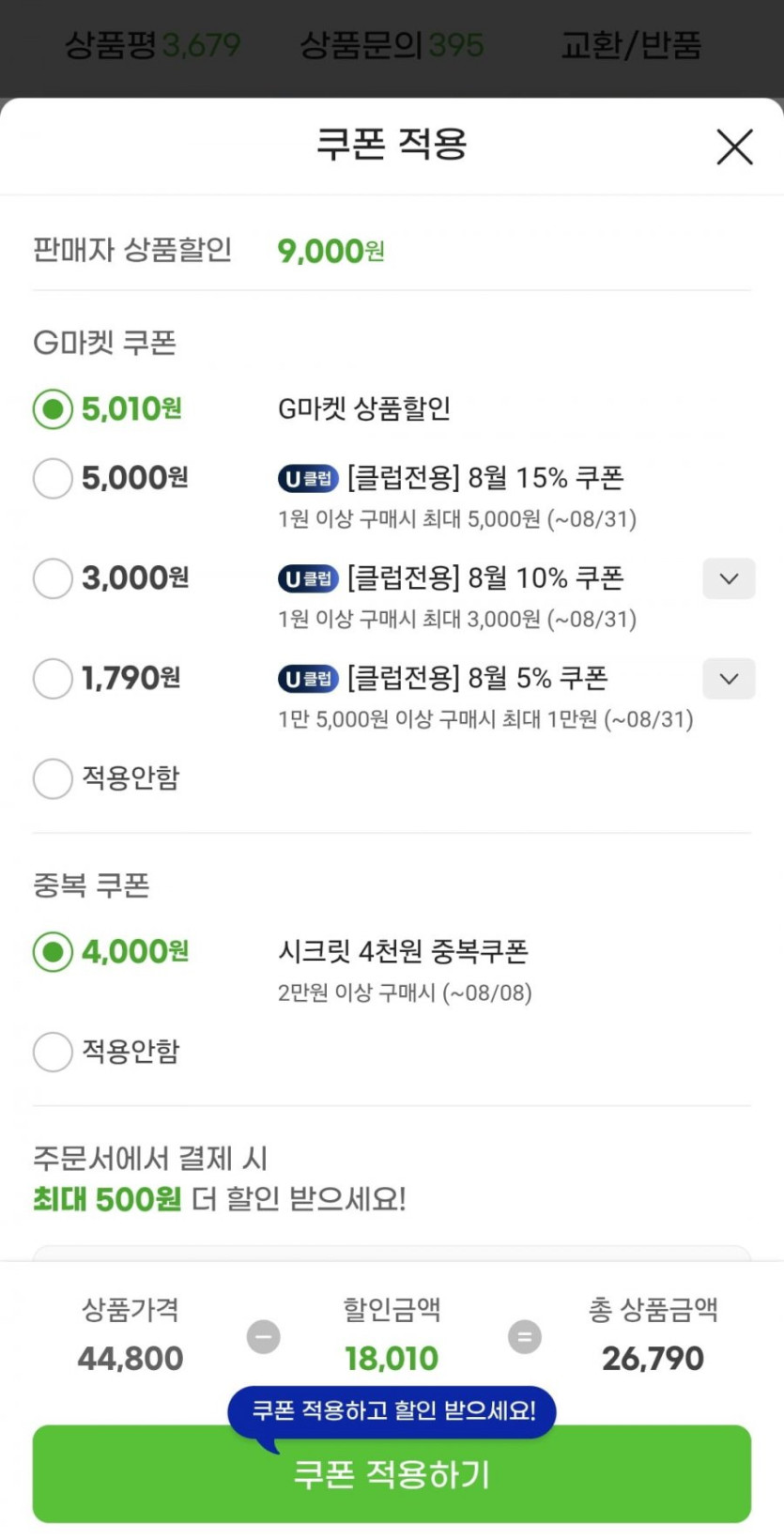
Task: Open the 상품평 3,679 tab
Action: click(x=152, y=45)
